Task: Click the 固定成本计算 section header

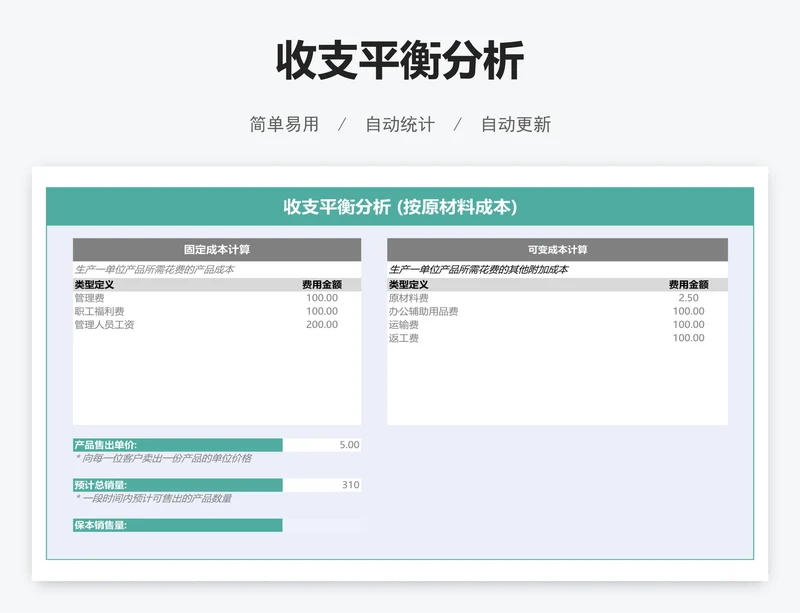Action: (x=217, y=249)
